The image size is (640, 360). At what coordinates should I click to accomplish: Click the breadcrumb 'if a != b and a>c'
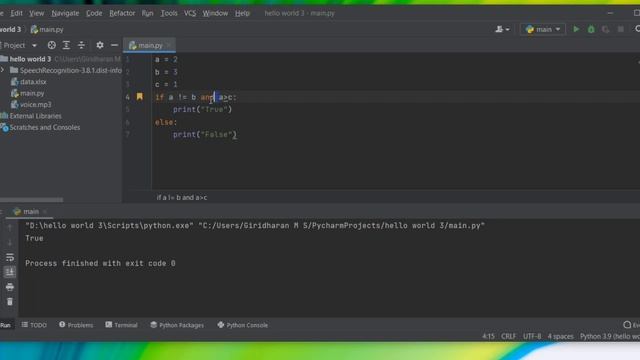click(x=182, y=198)
